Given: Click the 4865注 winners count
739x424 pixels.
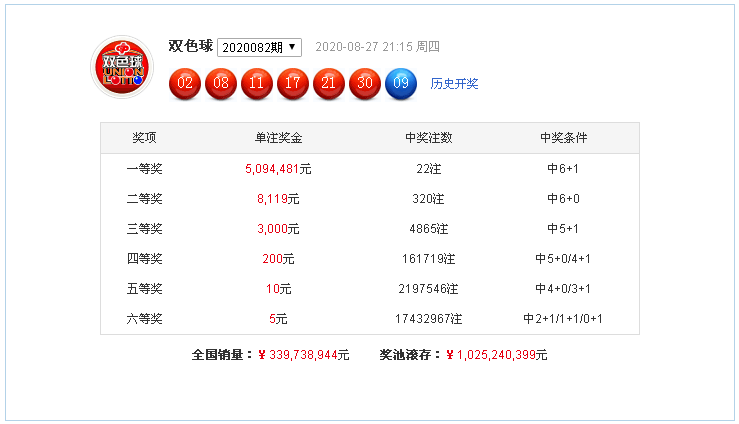Looking at the screenshot, I should coord(428,229).
